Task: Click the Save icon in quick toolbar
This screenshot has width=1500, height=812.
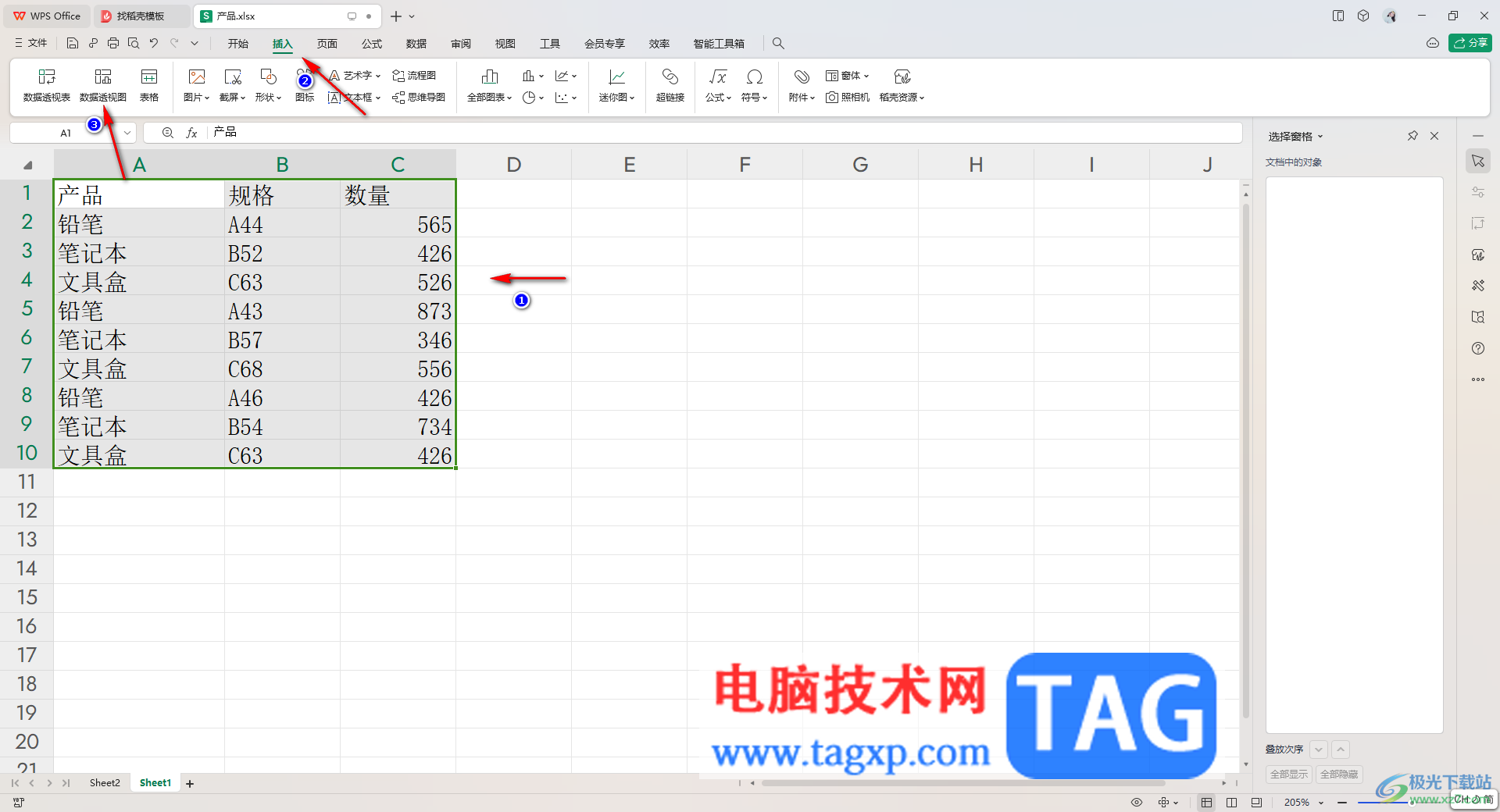Action: click(73, 44)
